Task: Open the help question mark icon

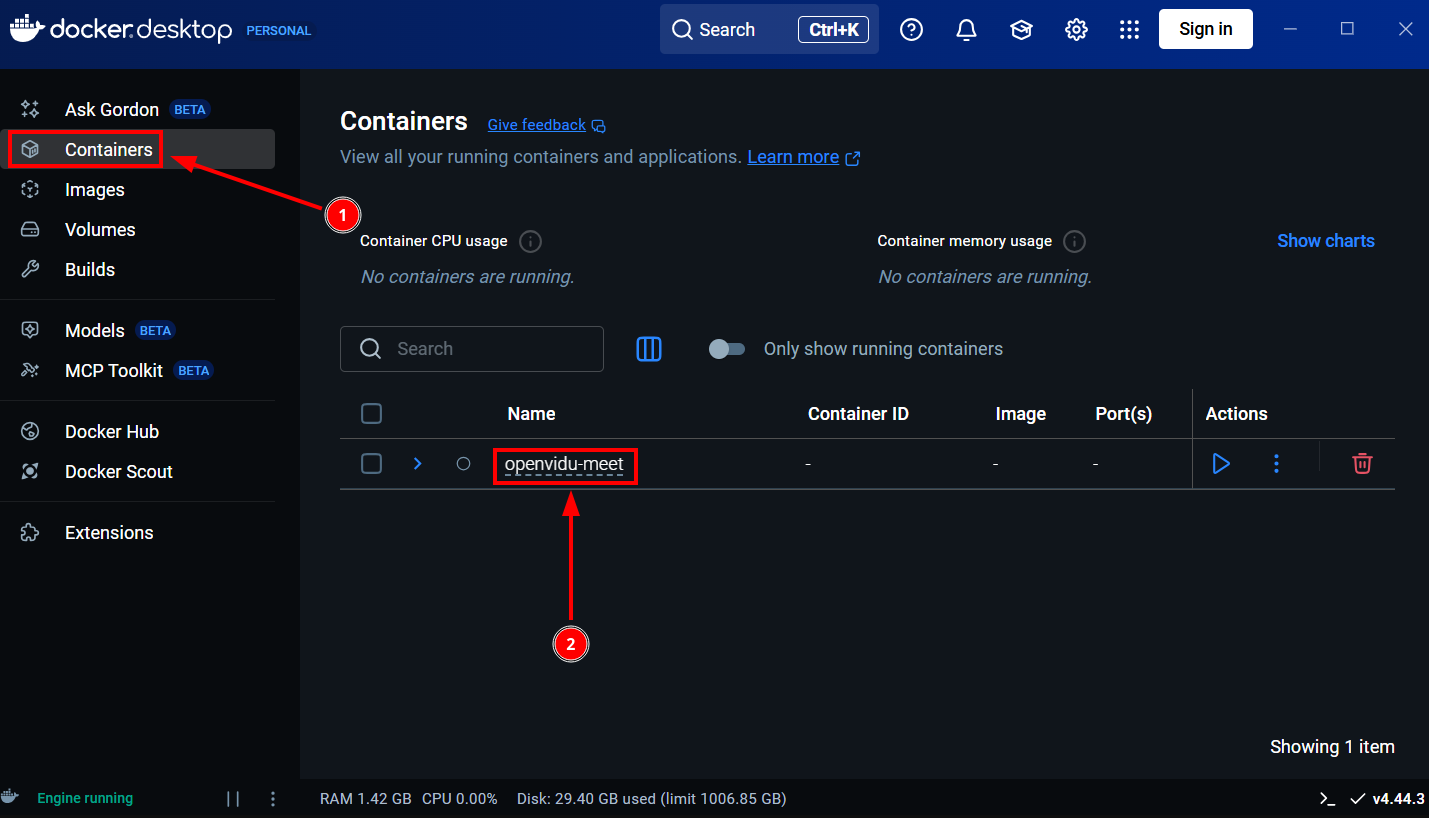Action: click(911, 30)
